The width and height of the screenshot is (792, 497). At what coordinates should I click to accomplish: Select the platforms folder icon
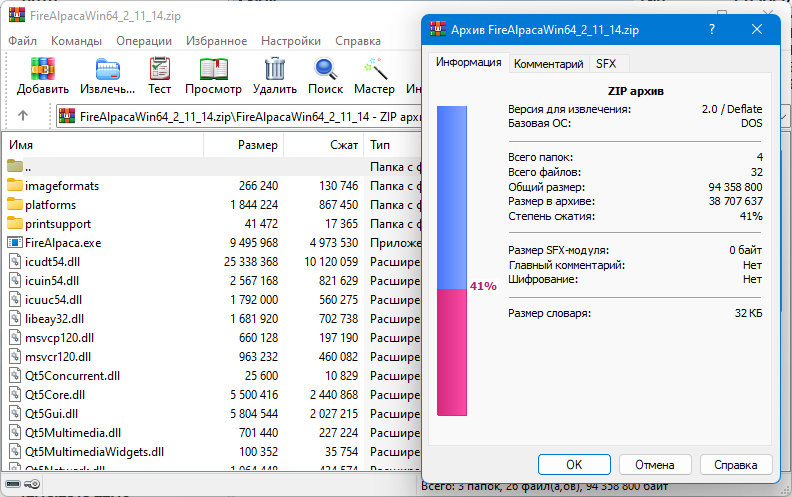point(15,205)
